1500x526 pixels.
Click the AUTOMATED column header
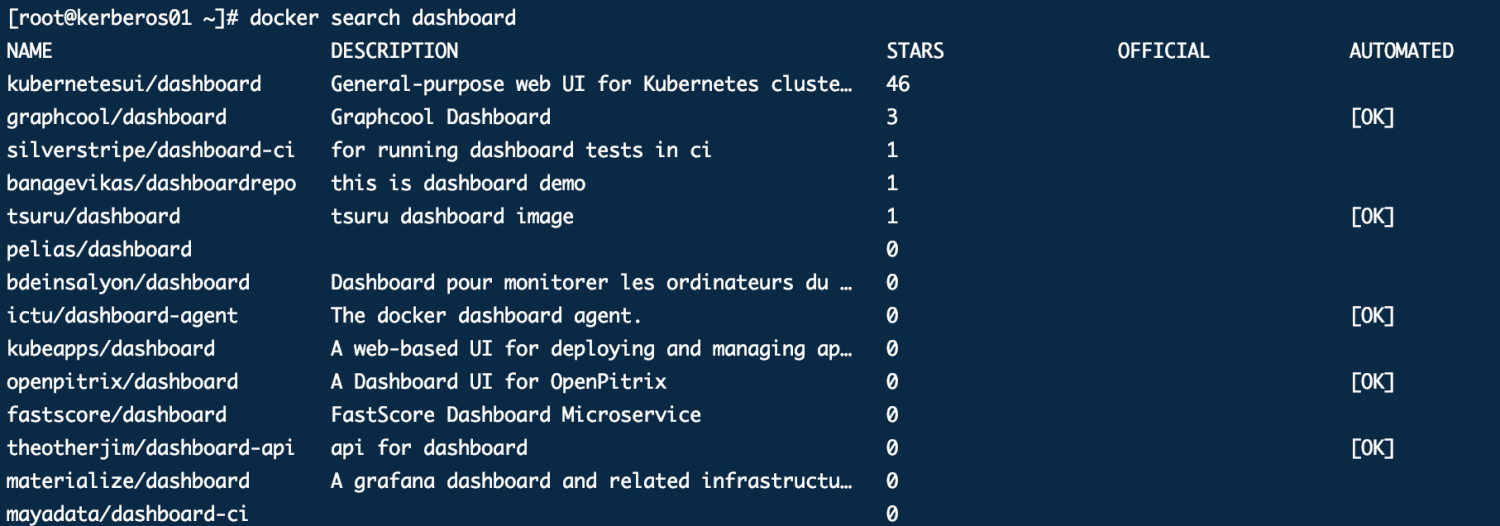coord(1401,51)
